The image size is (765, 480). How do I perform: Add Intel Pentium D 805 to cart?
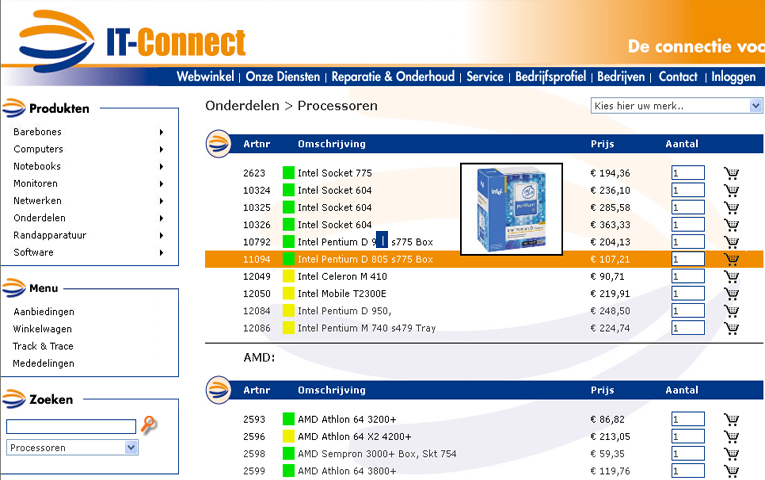[x=731, y=259]
